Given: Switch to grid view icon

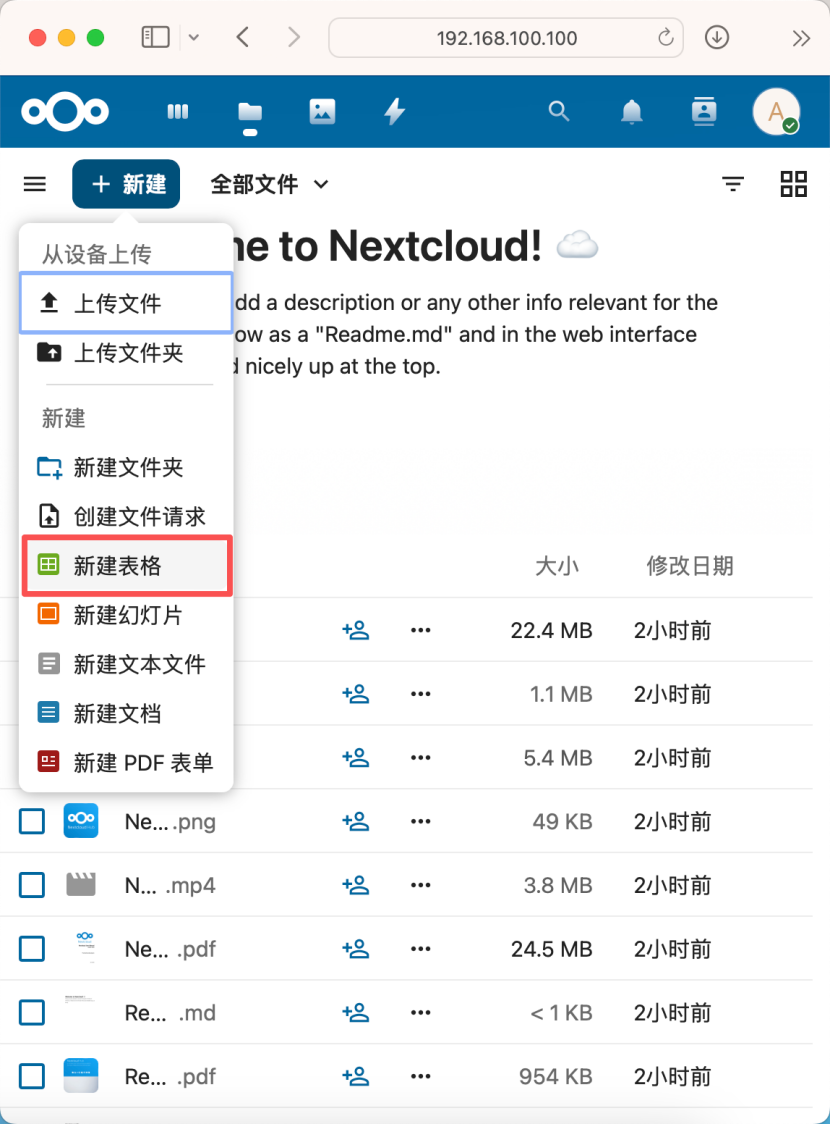Looking at the screenshot, I should [793, 184].
